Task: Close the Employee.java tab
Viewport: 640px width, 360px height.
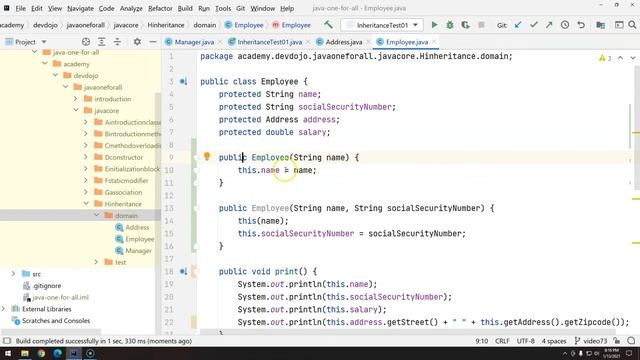Action: click(434, 42)
